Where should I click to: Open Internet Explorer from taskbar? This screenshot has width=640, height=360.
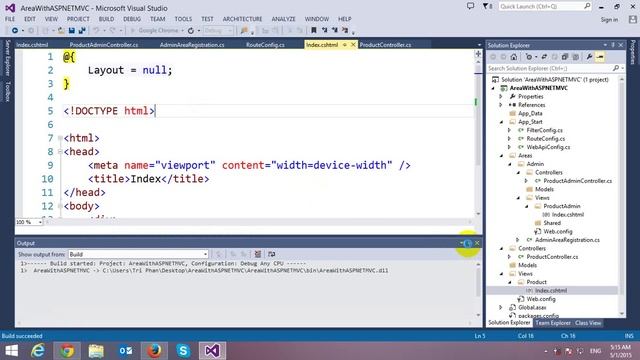tap(38, 351)
